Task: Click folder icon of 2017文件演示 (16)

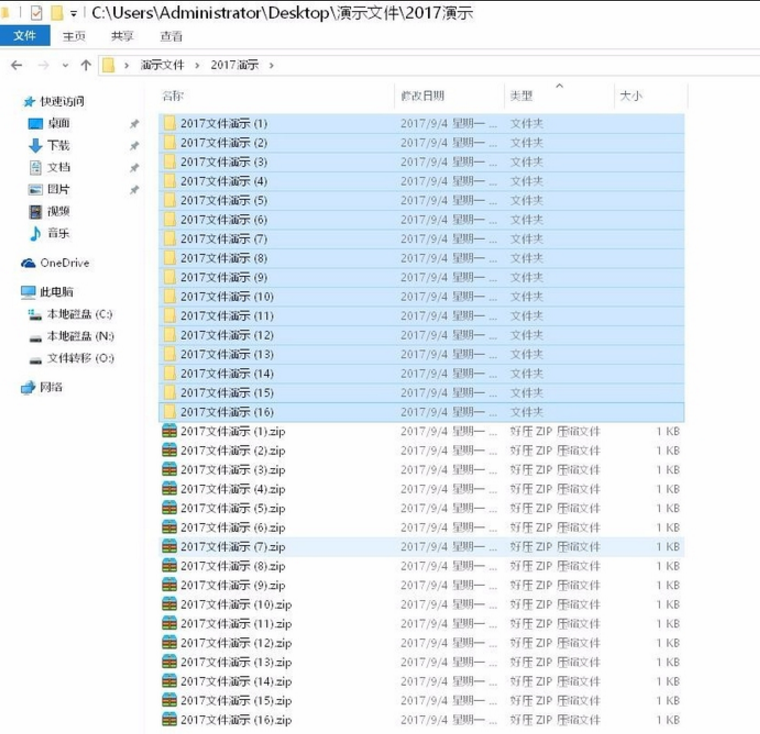Action: (x=169, y=412)
